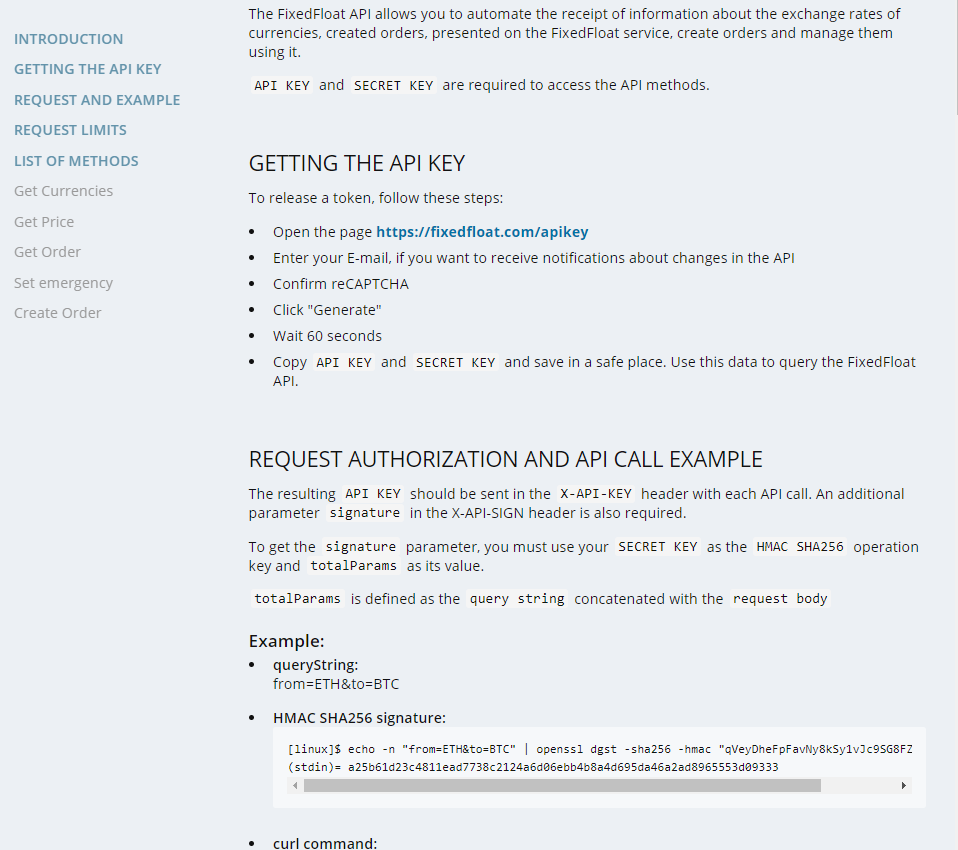Screen dimensions: 958x850
Task: Follow the fixedfloat.com/apikey hyperlink
Action: coord(482,232)
